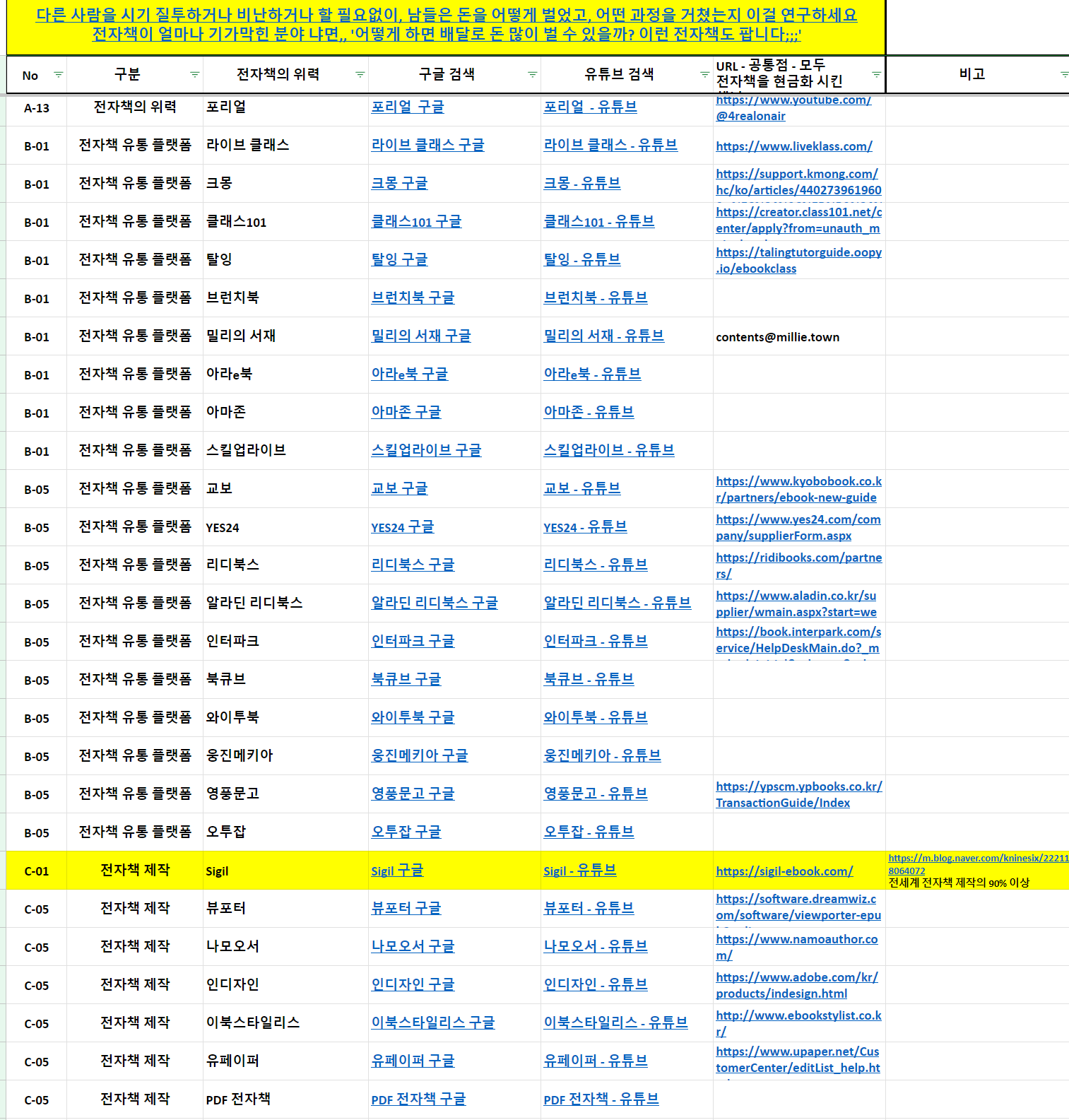Open the 나모오서 - 유튜브 link
The image size is (1069, 1120).
pos(596,946)
